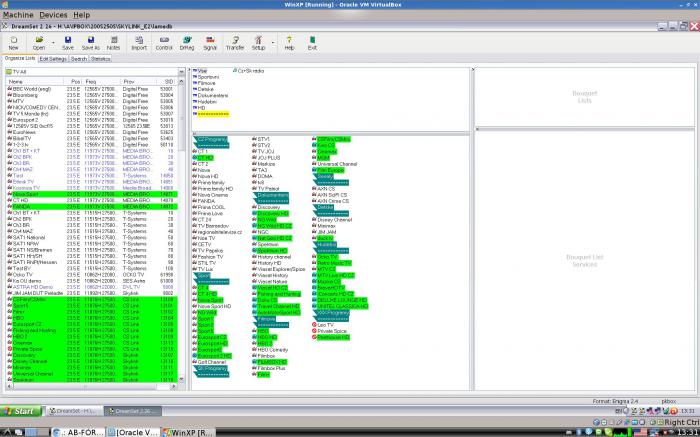700x437 pixels.
Task: Select the OCKO TV row in service list
Action: point(92,275)
